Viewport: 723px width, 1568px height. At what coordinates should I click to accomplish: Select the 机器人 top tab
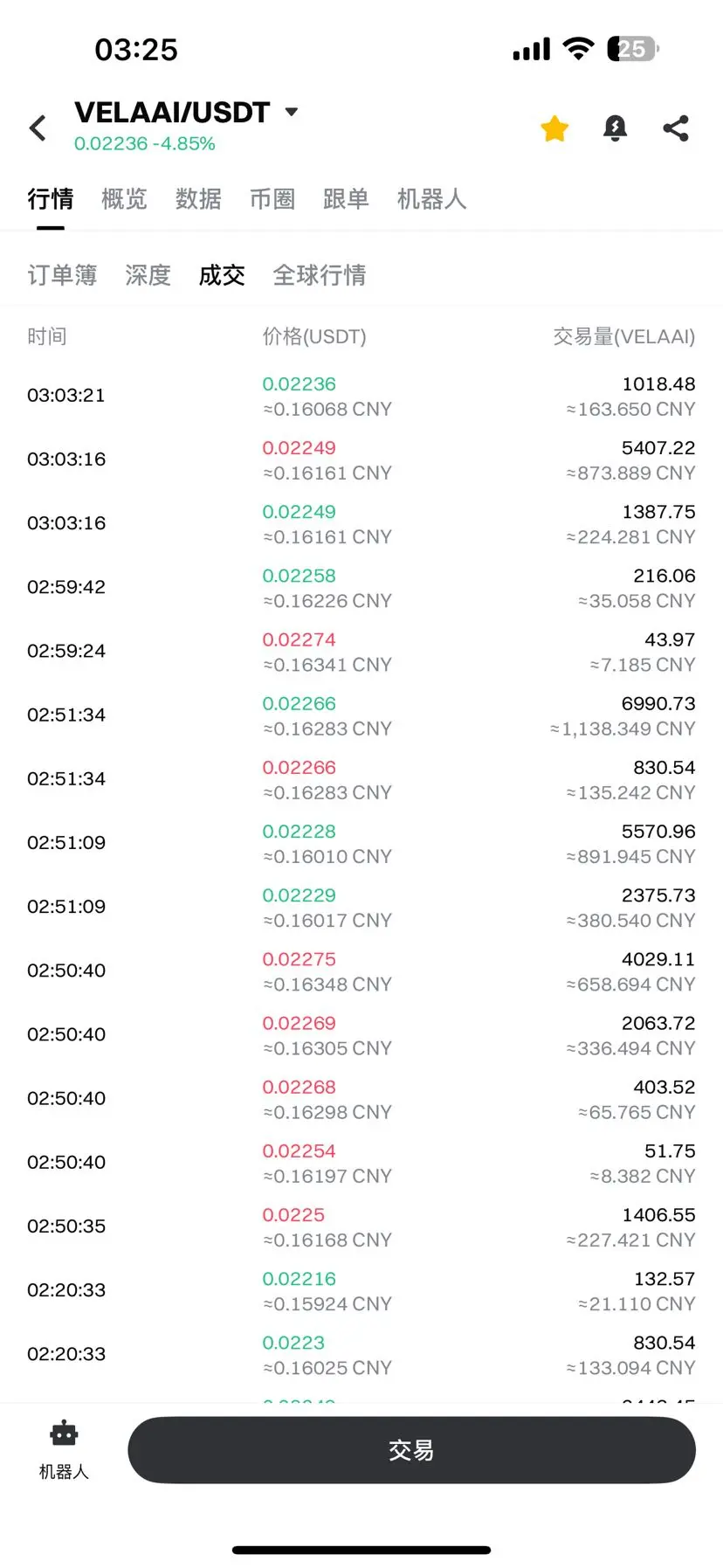point(431,199)
